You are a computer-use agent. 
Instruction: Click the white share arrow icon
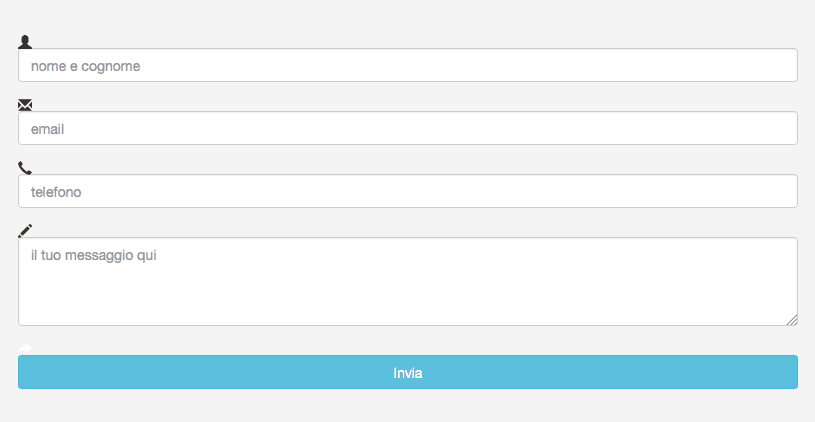pos(25,348)
